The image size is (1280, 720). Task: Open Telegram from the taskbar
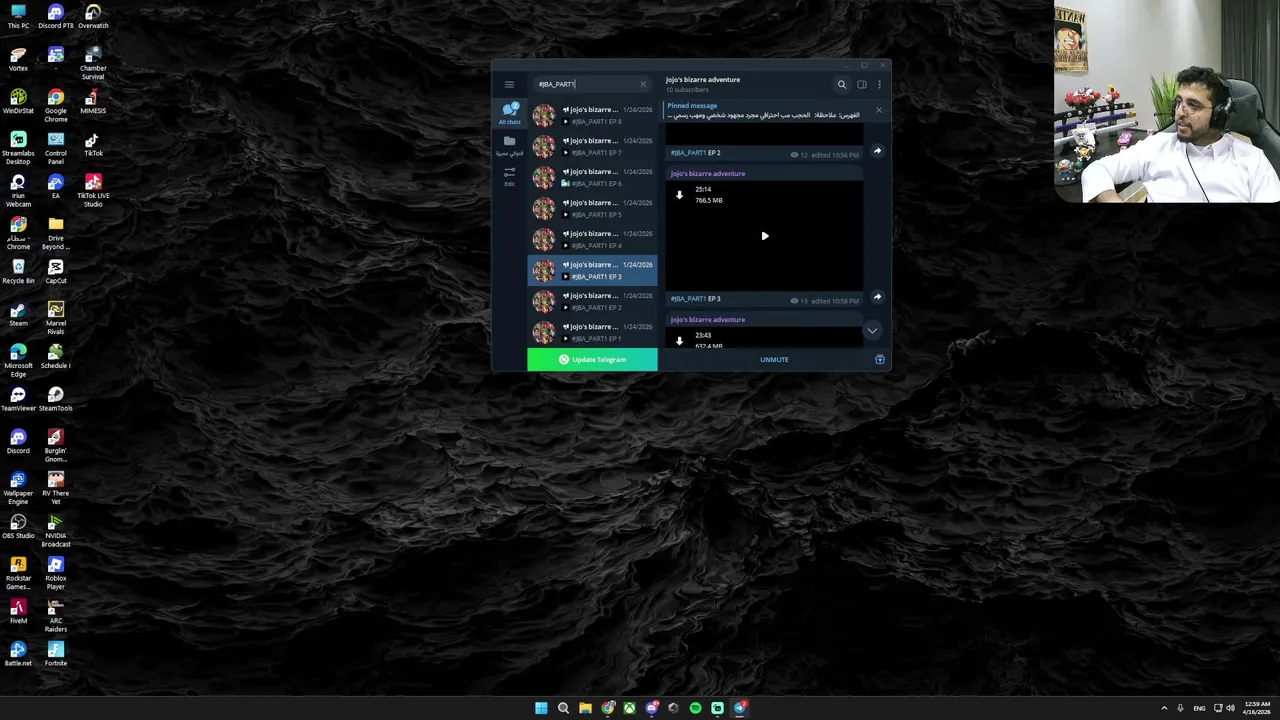click(740, 708)
